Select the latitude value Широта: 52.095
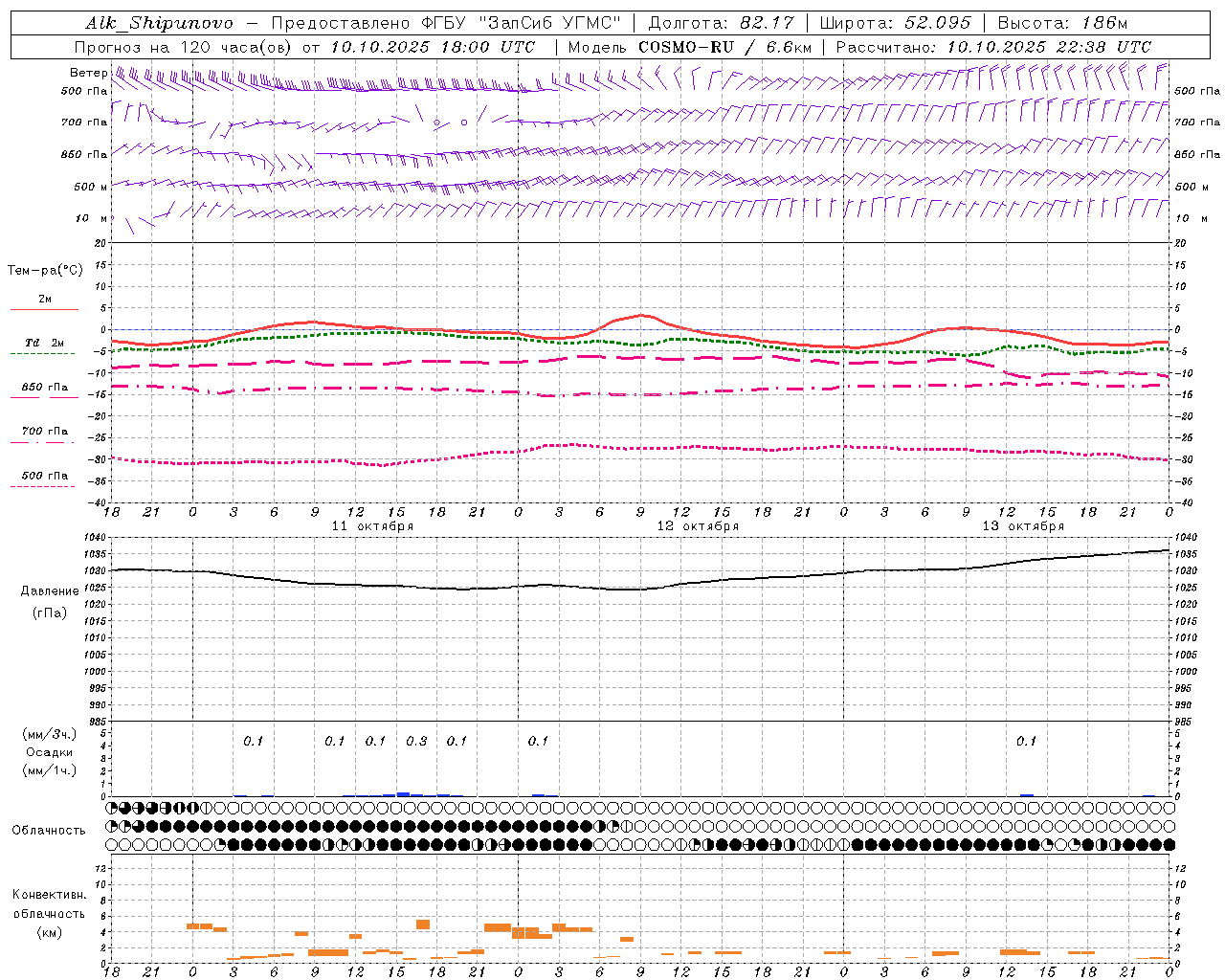Image resolution: width=1225 pixels, height=980 pixels. coord(895,23)
